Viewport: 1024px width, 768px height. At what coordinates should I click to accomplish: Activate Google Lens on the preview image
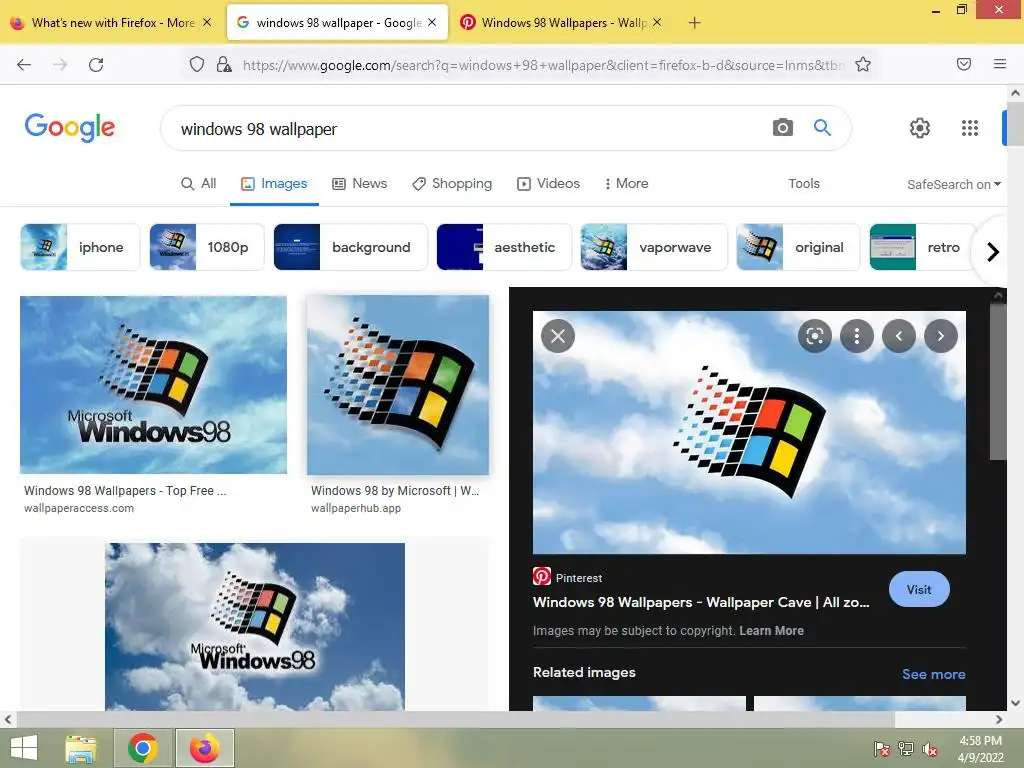pos(815,336)
